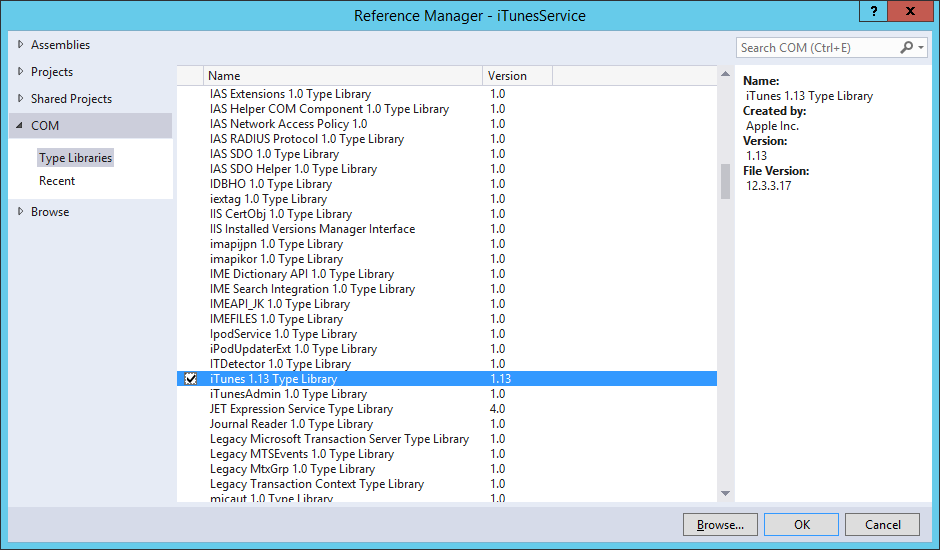Expand the Assemblies category
The image size is (940, 550).
coord(21,45)
